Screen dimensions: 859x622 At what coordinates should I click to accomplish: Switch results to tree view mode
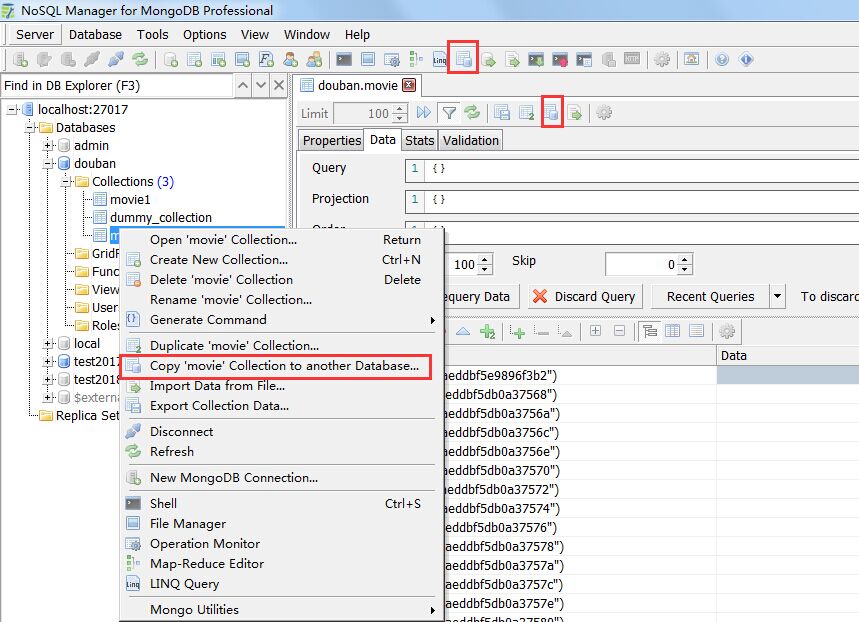(x=650, y=332)
